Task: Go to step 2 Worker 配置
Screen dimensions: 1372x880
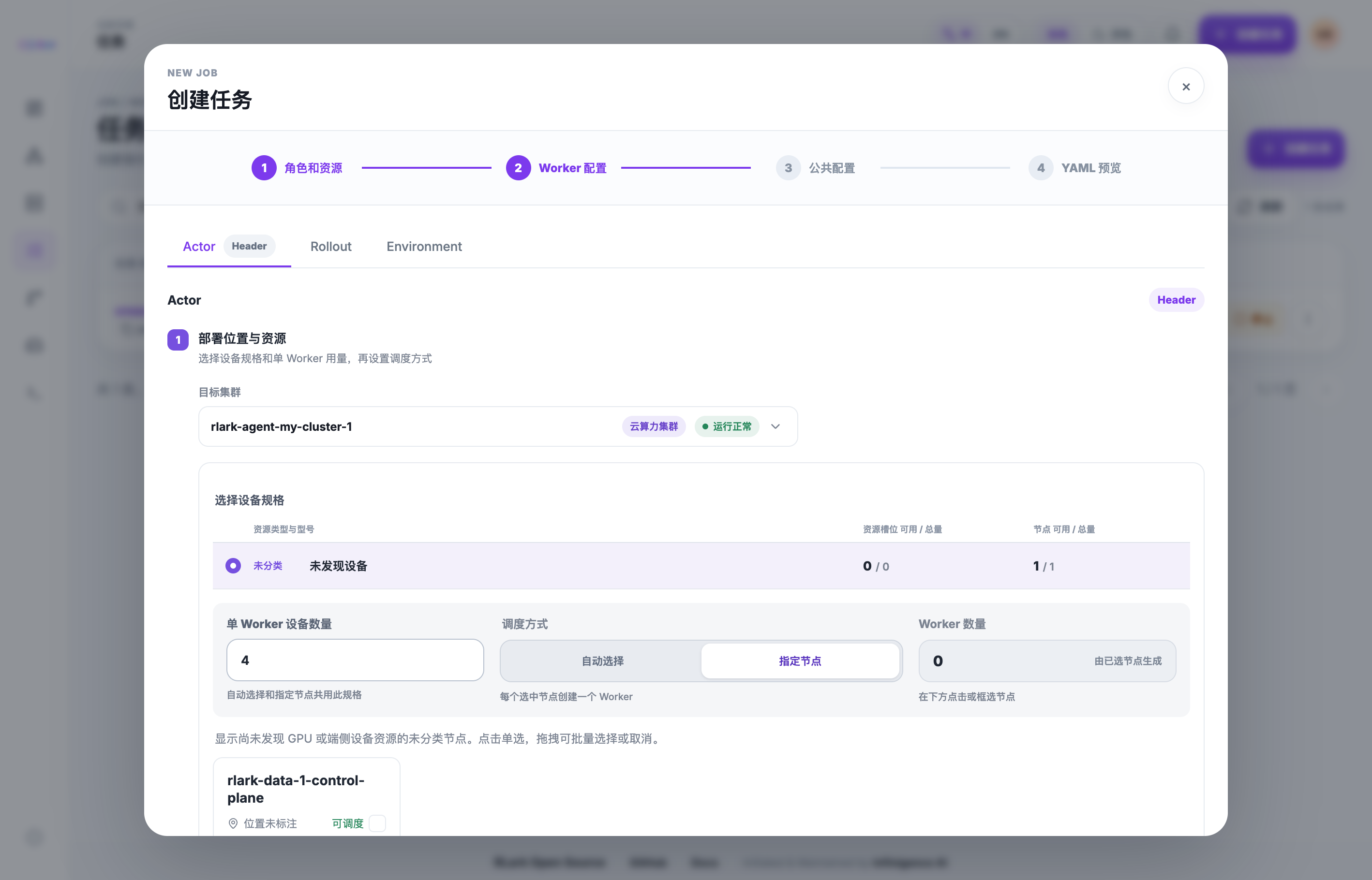Action: coord(556,168)
